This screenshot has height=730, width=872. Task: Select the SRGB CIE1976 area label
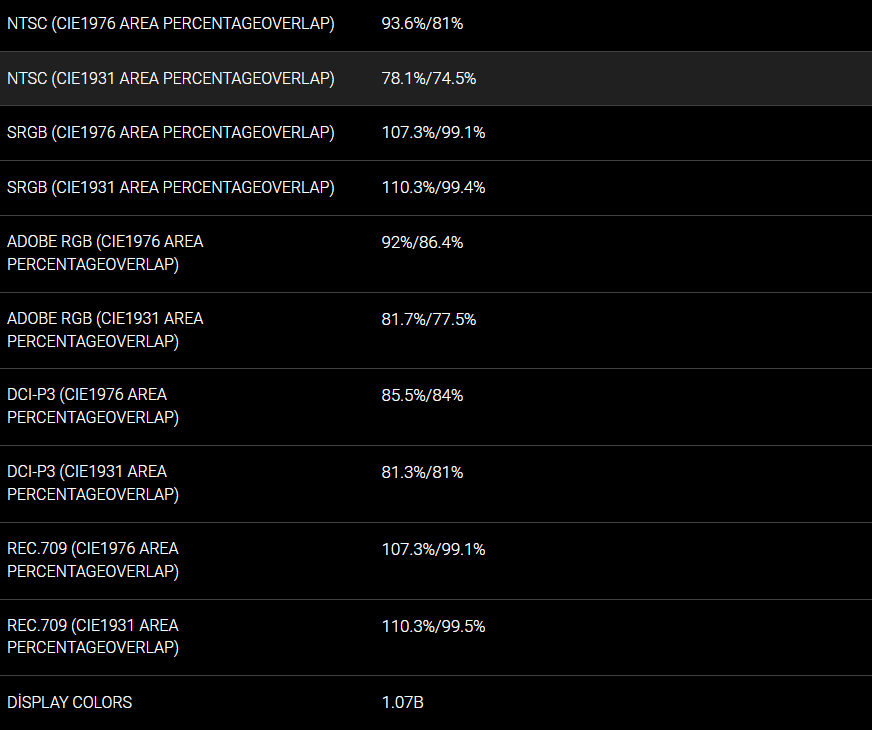(x=171, y=132)
